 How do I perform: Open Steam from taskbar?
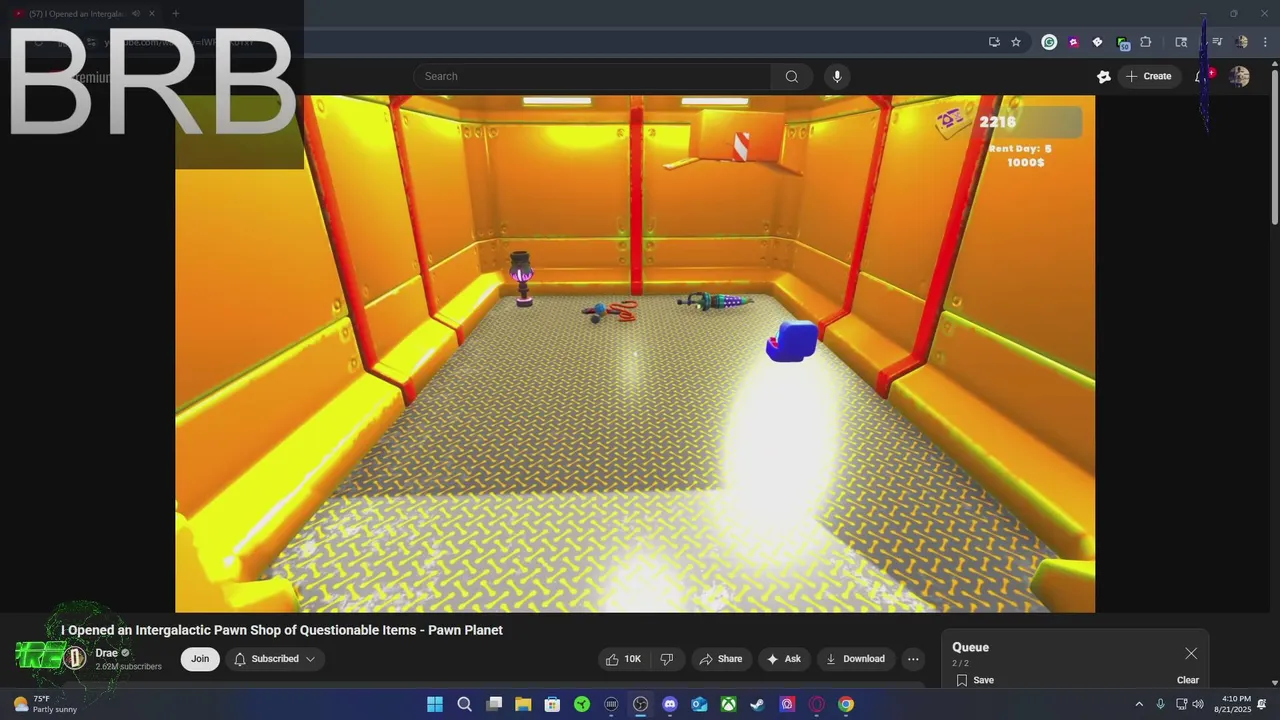[x=758, y=704]
